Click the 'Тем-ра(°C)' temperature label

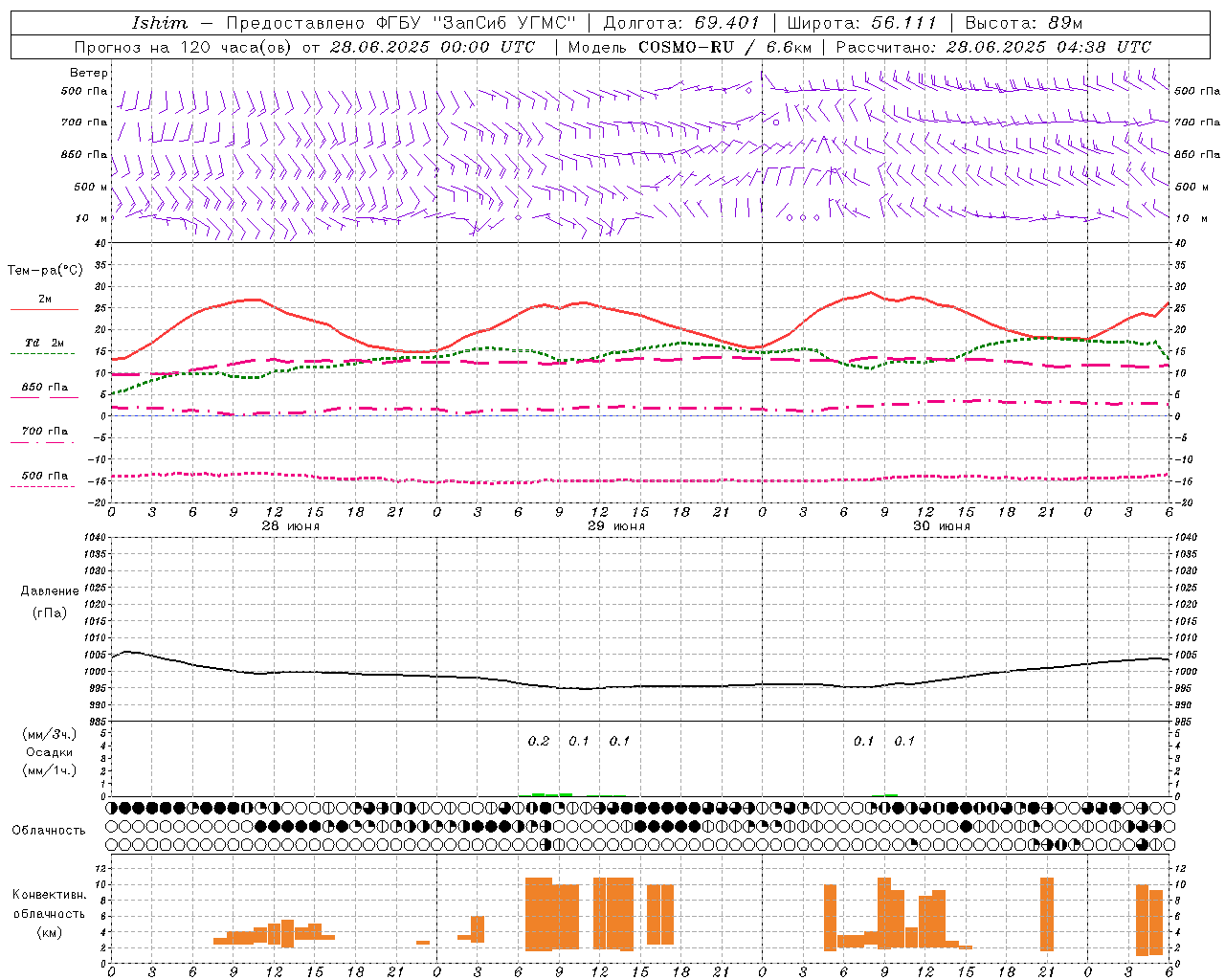click(x=45, y=271)
